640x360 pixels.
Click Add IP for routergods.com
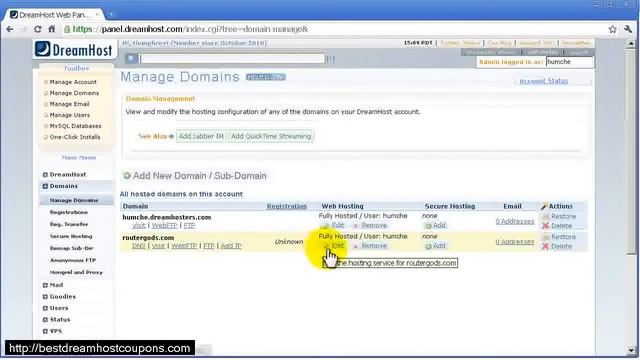coord(231,246)
